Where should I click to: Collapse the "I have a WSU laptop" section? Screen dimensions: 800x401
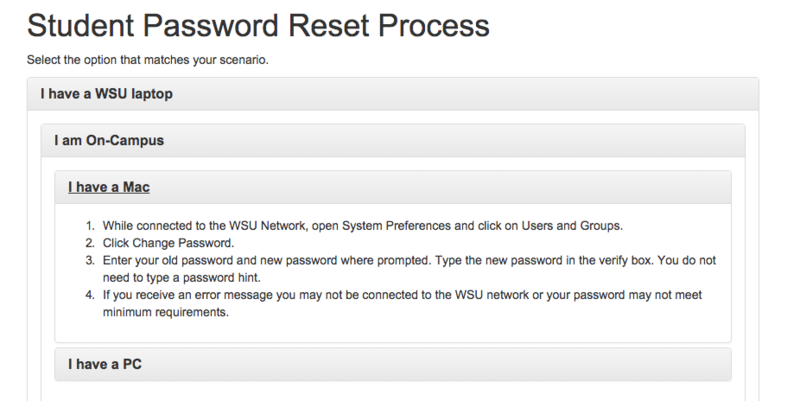[109, 95]
